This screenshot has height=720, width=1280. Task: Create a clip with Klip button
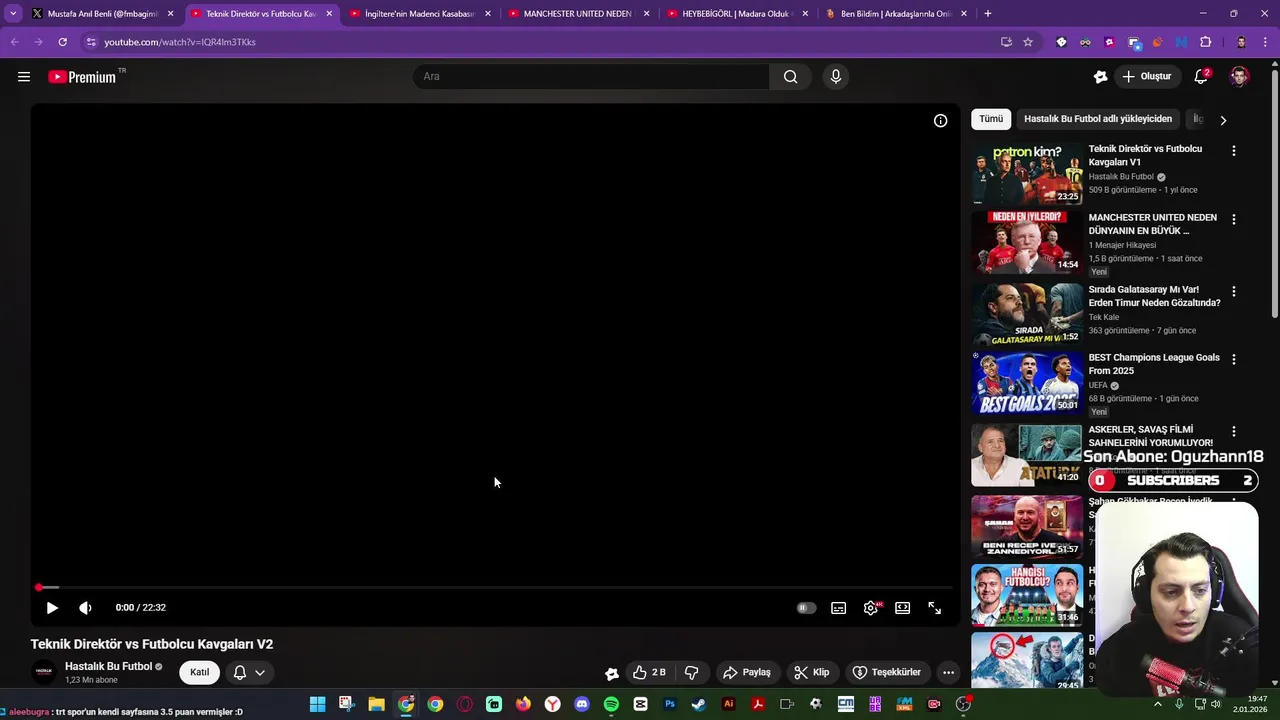(x=811, y=672)
